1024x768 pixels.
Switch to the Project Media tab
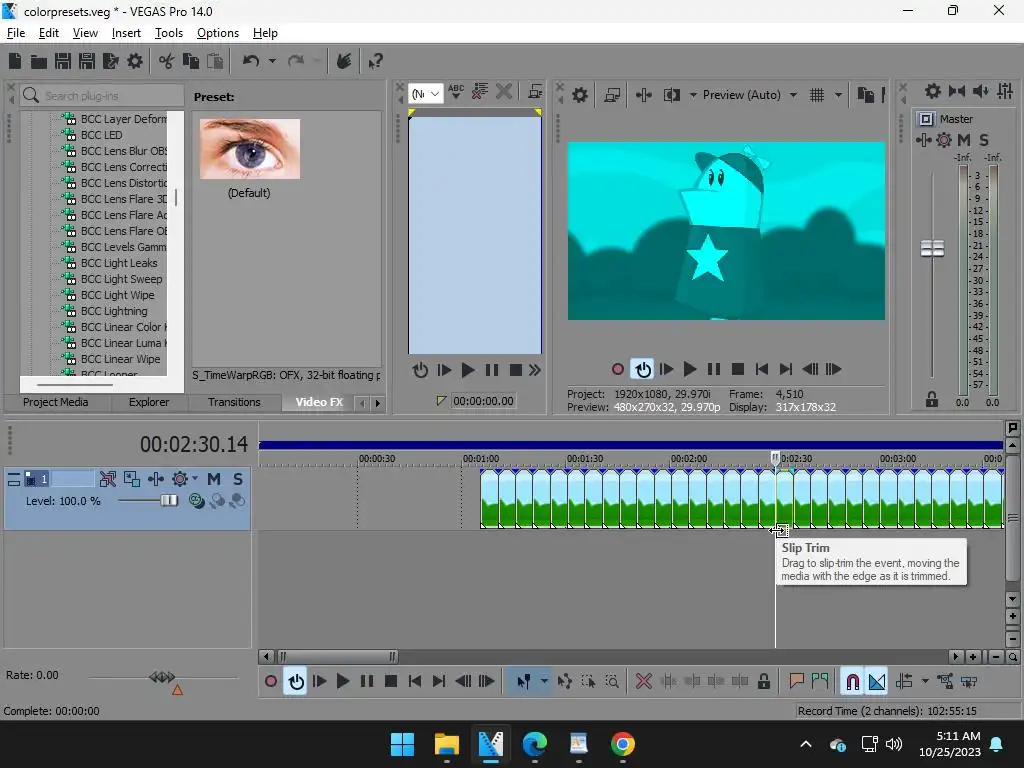click(x=56, y=402)
